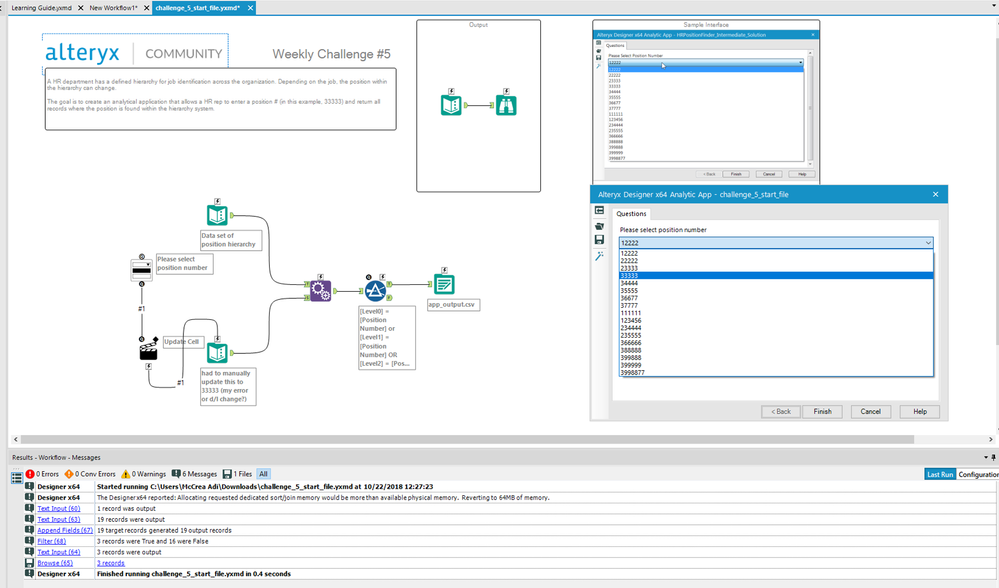The height and width of the screenshot is (588, 999).
Task: Open the Results panel options dropdown arrow
Action: (x=986, y=457)
